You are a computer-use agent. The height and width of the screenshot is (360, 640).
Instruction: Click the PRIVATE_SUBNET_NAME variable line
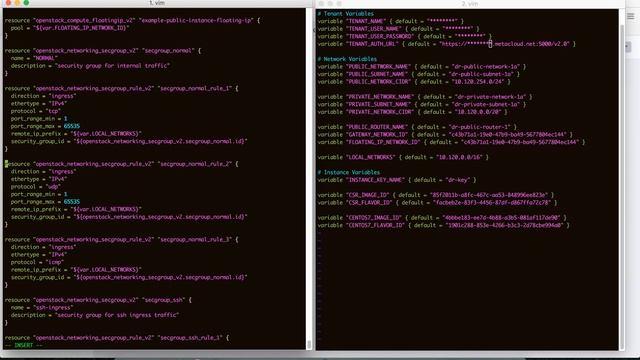click(x=422, y=104)
